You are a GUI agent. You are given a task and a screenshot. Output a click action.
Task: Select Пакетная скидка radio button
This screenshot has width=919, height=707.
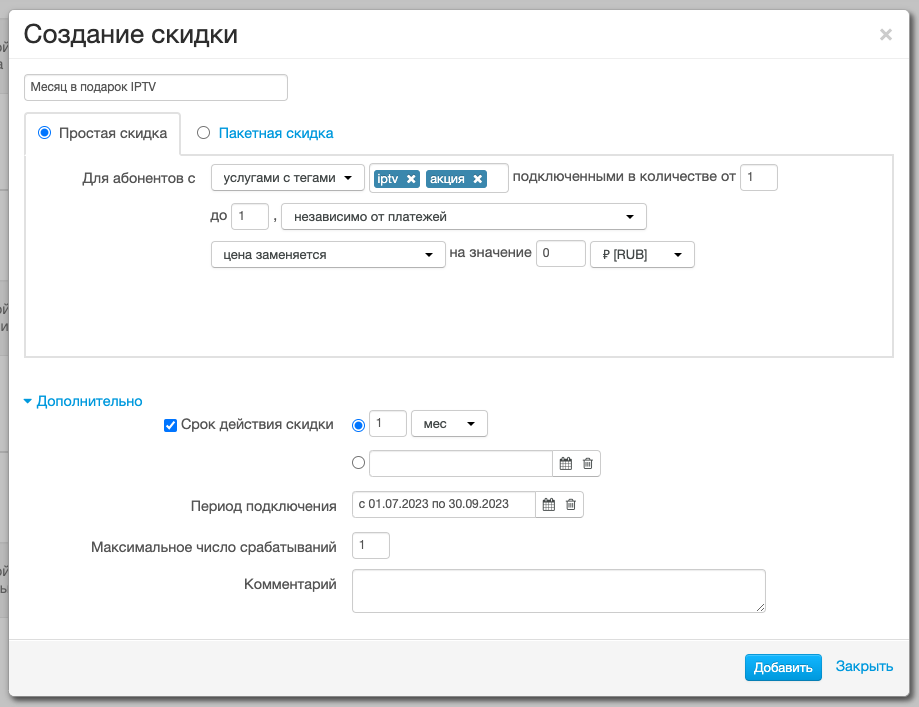click(x=203, y=132)
